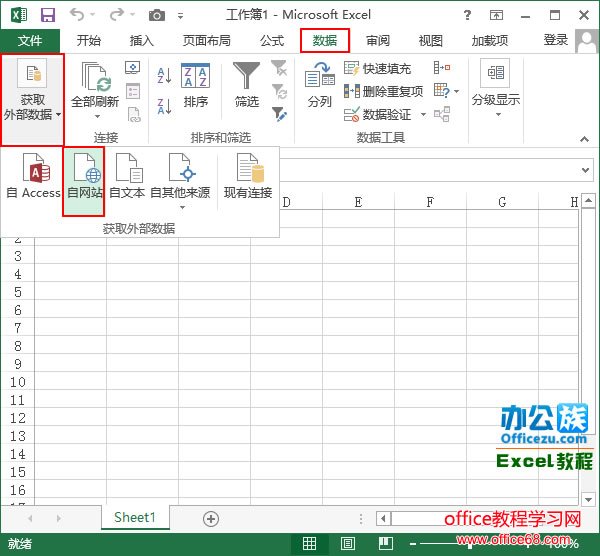This screenshot has height=556, width=600.
Task: Switch to the 页面布局 tab
Action: 207,41
